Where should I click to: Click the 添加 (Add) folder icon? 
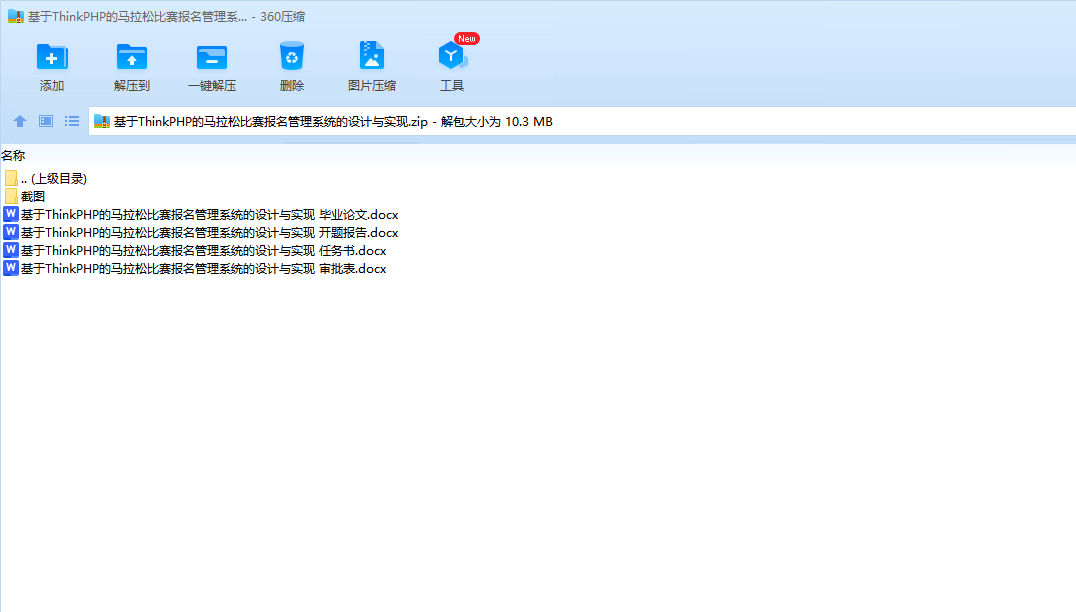(52, 57)
